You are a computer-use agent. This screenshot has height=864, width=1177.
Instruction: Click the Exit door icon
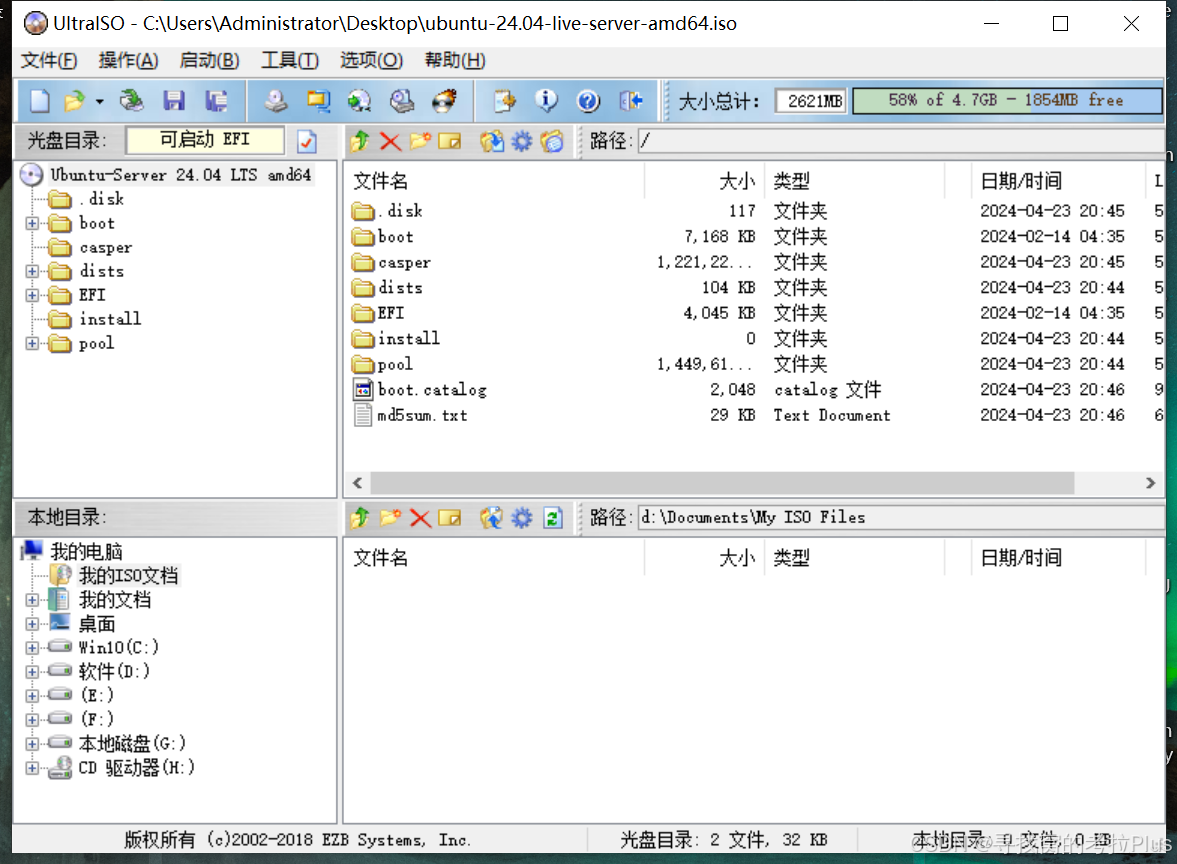tap(631, 101)
